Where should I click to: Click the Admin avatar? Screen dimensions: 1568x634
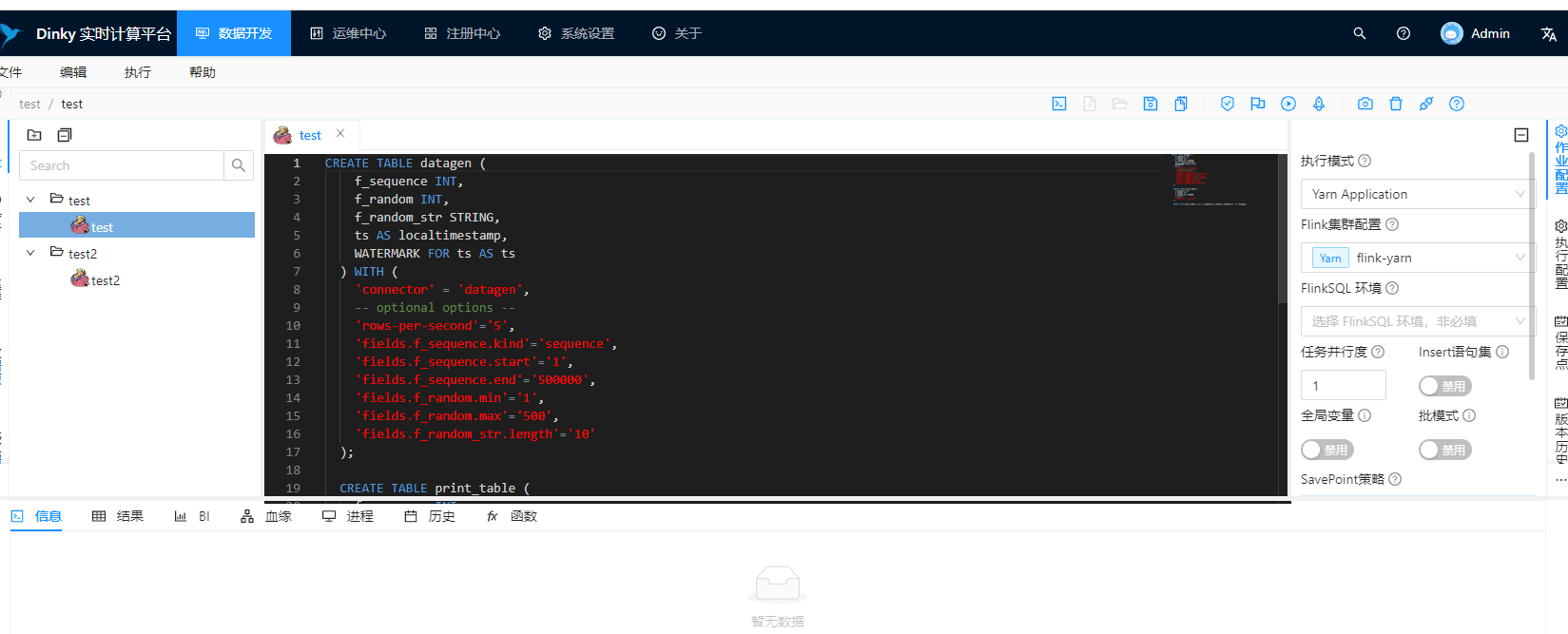pyautogui.click(x=1452, y=33)
